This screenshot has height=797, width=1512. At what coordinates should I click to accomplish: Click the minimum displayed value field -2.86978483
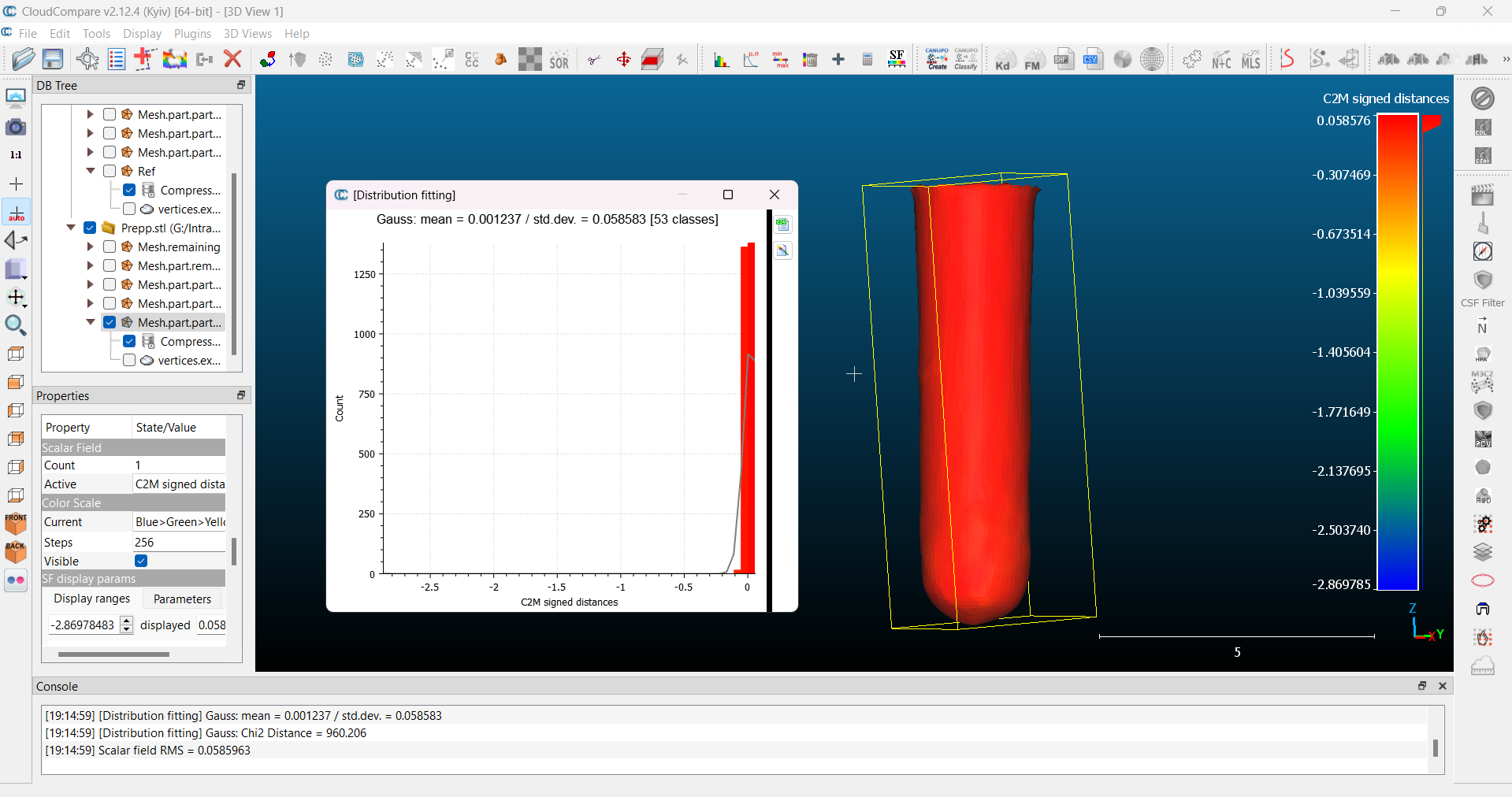tap(84, 625)
